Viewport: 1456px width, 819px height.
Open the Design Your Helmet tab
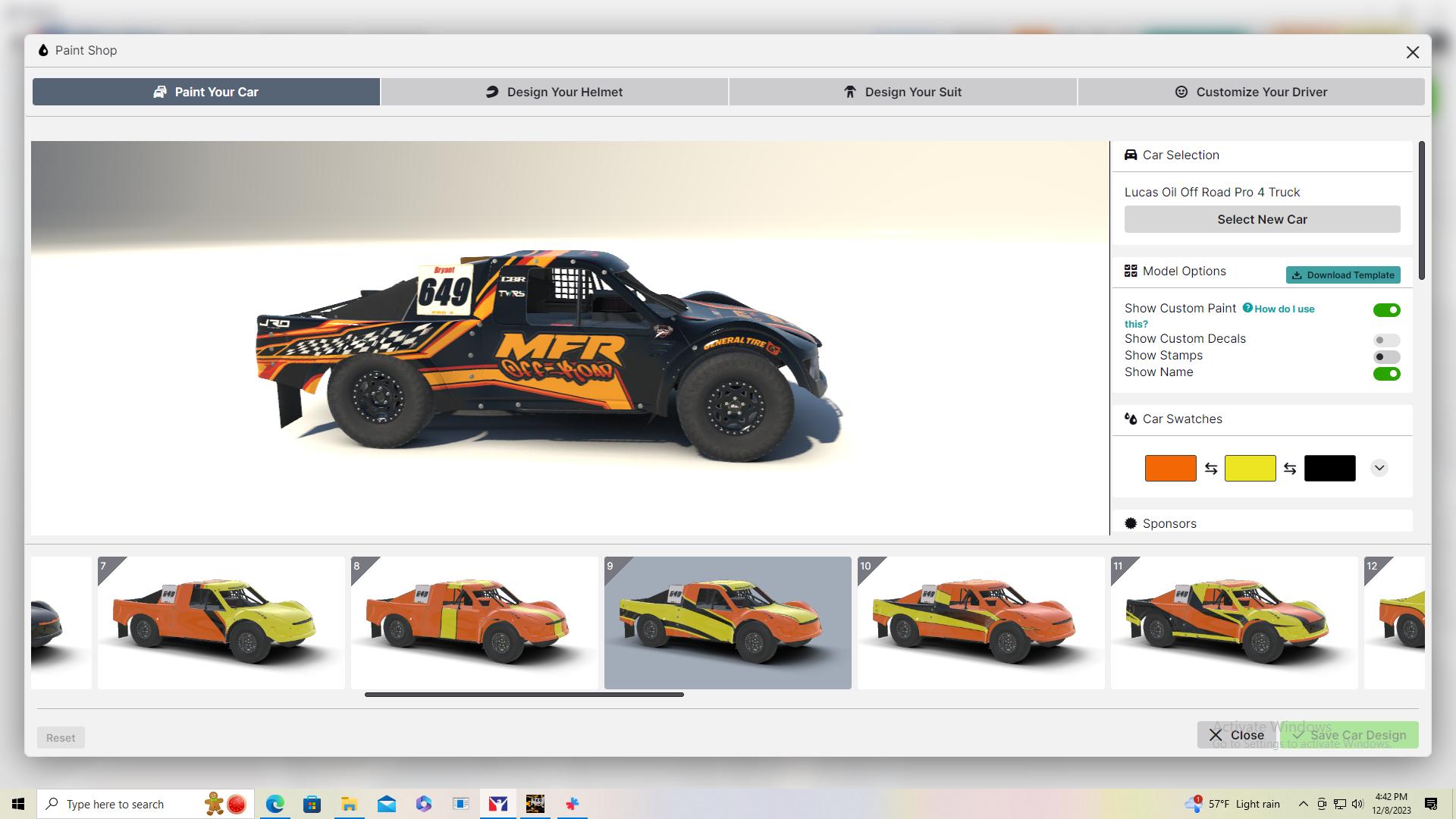click(x=554, y=92)
